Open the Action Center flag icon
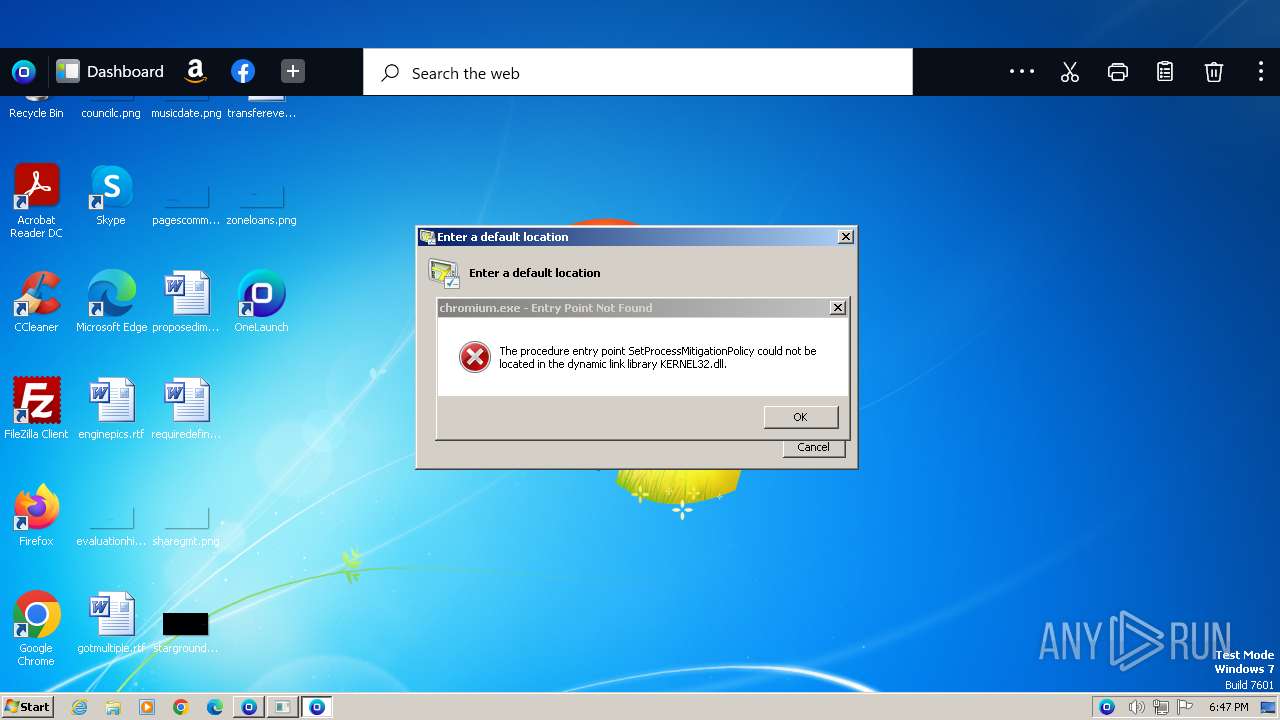Viewport: 1280px width, 720px height. pyautogui.click(x=1185, y=707)
